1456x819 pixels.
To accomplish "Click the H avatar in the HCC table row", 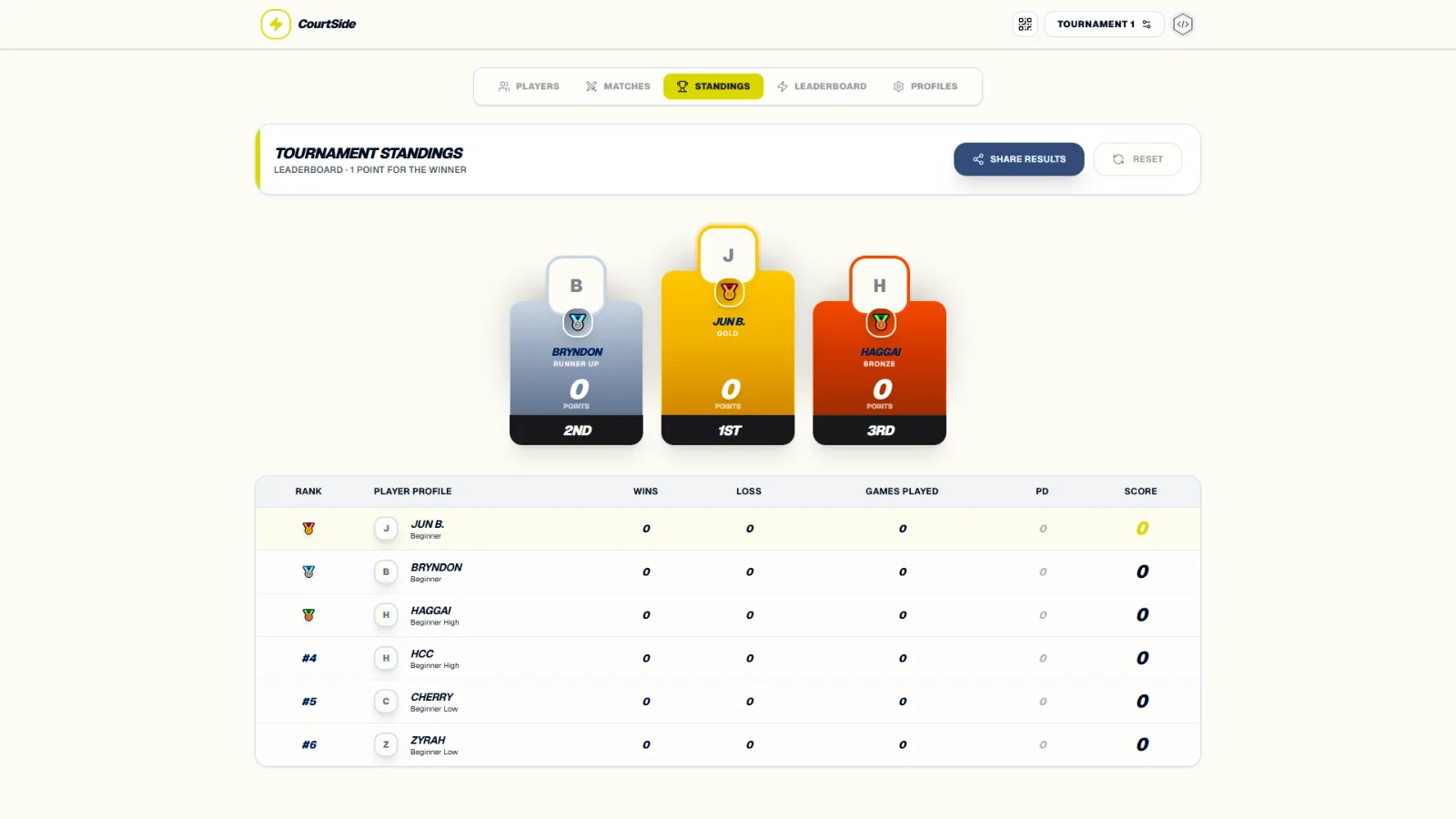I will [x=386, y=659].
